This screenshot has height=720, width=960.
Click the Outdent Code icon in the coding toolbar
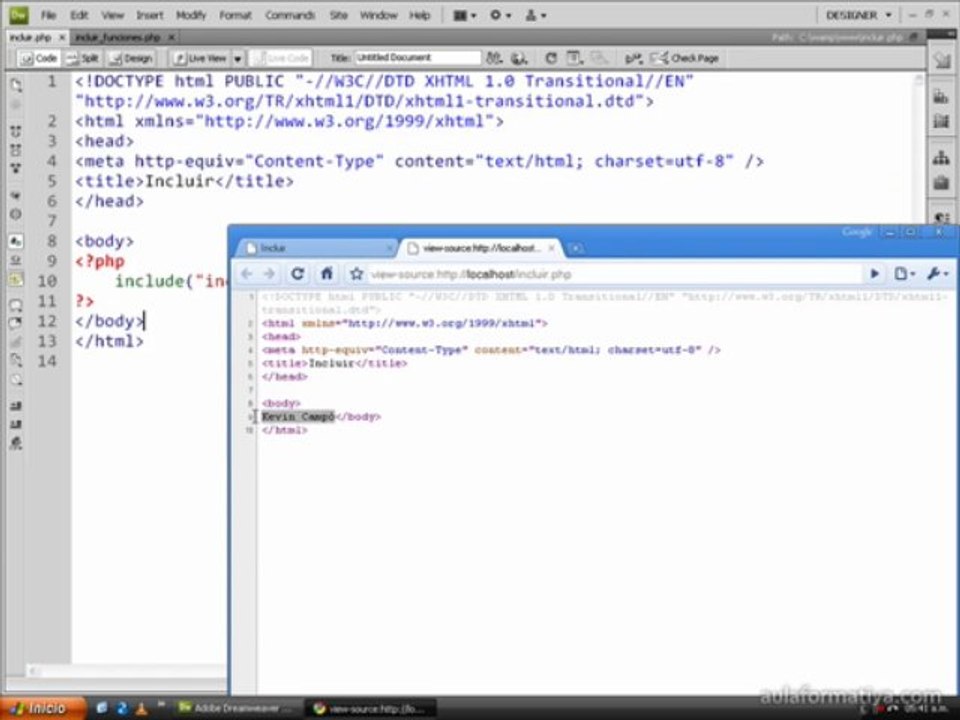16,424
